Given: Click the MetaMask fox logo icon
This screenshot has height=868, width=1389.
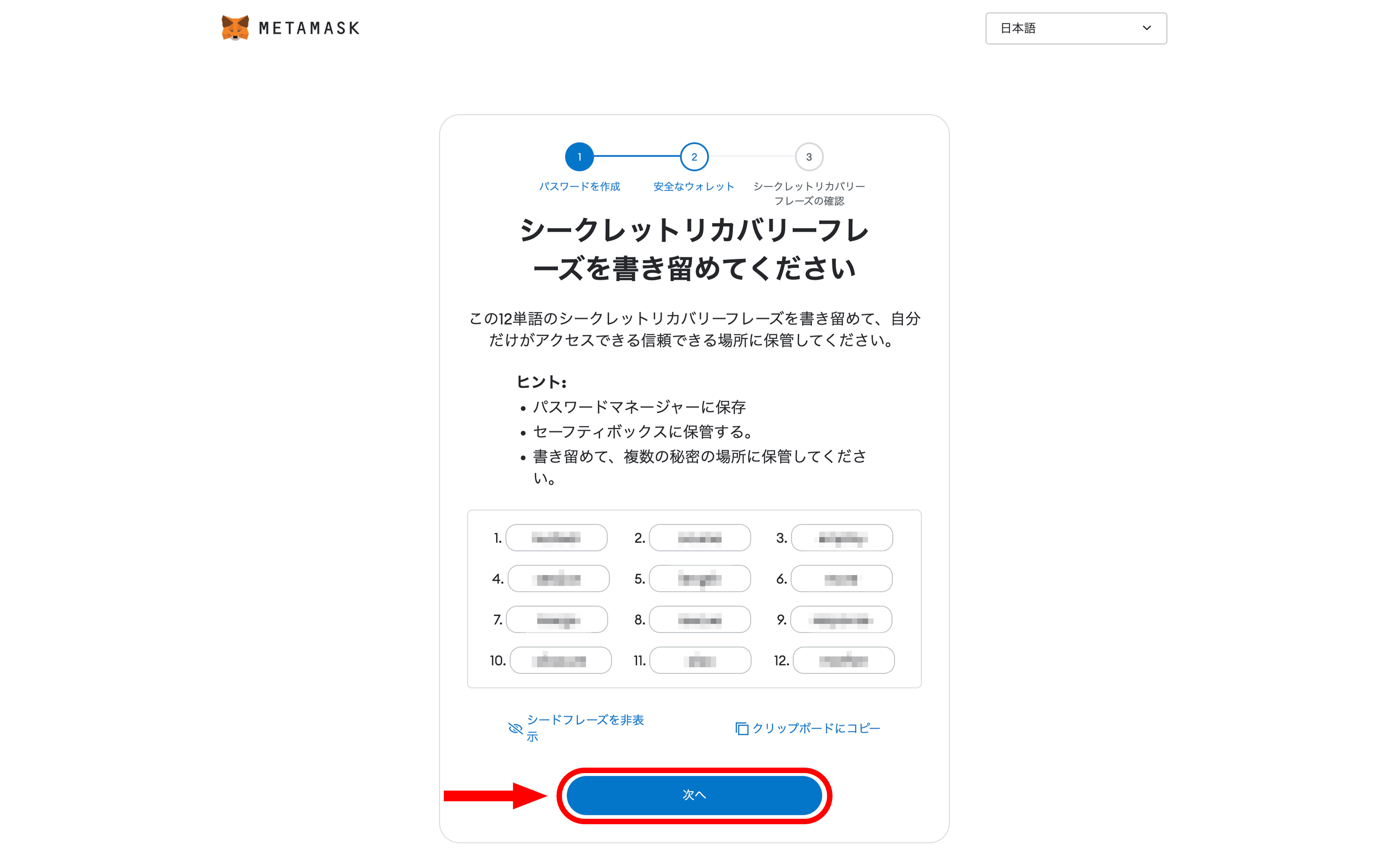Looking at the screenshot, I should [x=235, y=28].
